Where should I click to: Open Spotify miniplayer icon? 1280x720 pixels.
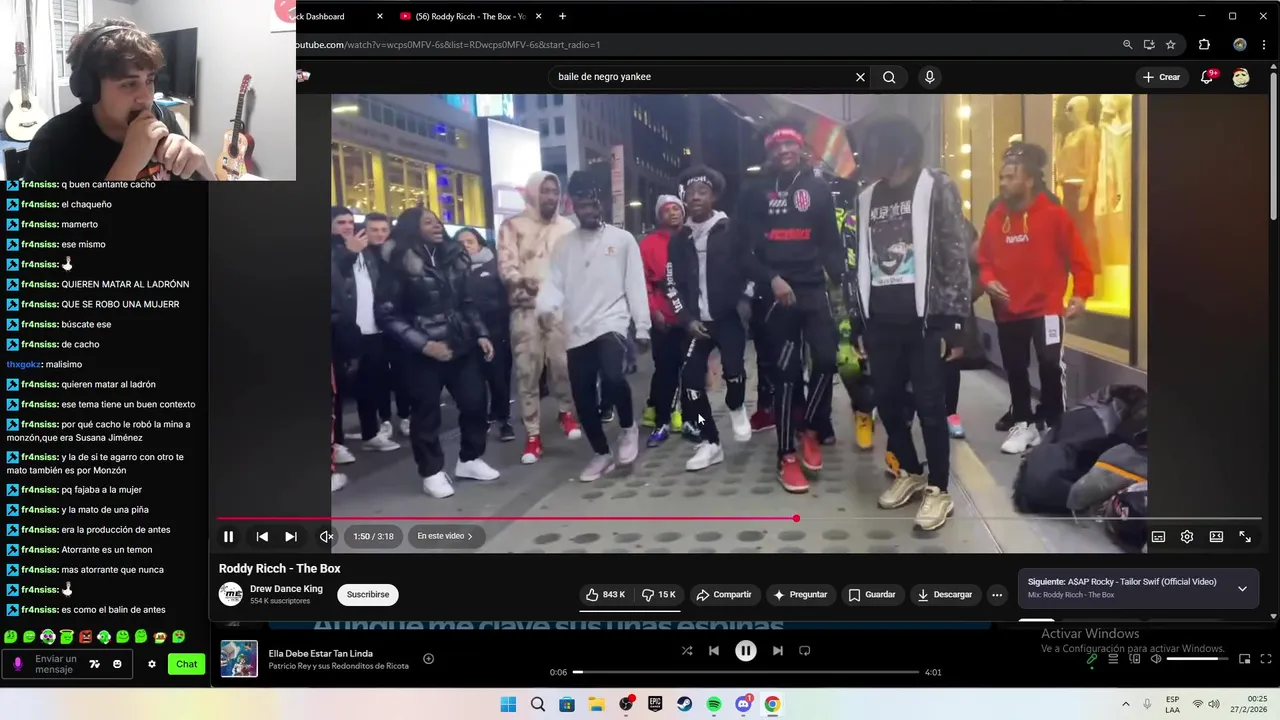coord(1245,659)
